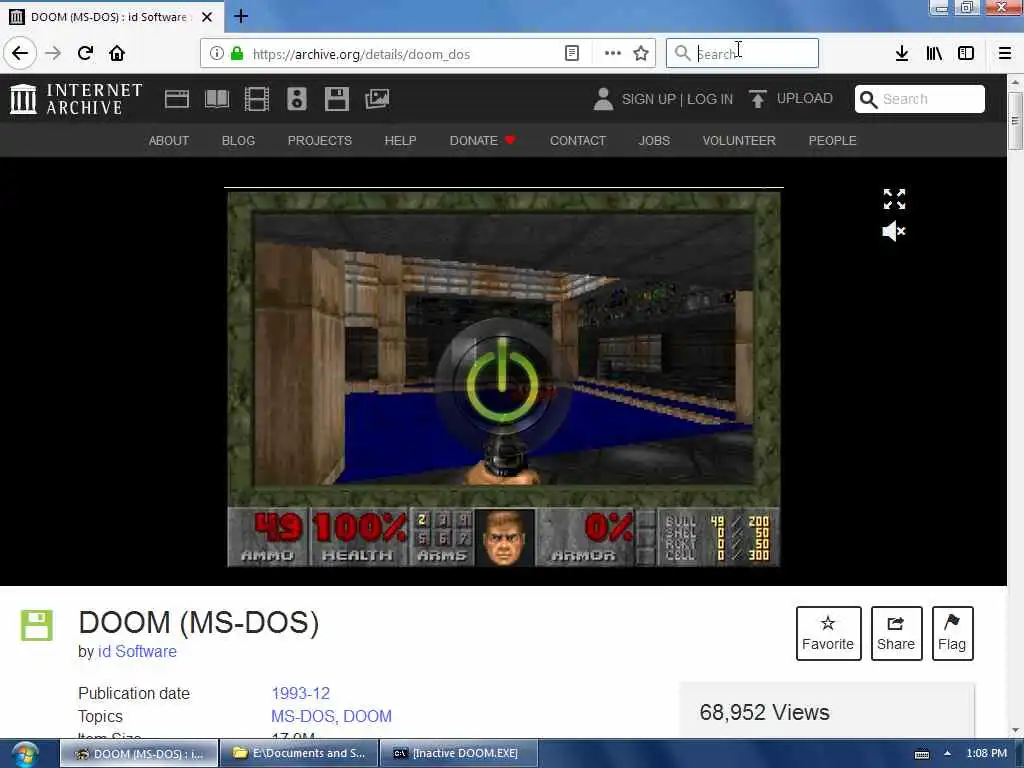1024x768 pixels.
Task: Toggle emulator sound mute icon
Action: [893, 231]
